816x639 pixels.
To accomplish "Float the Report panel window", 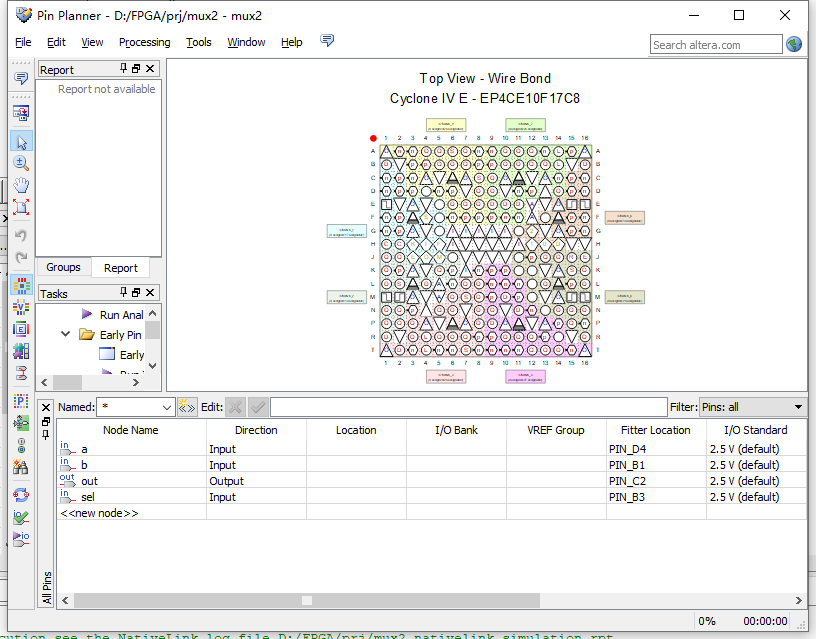I will click(x=136, y=69).
